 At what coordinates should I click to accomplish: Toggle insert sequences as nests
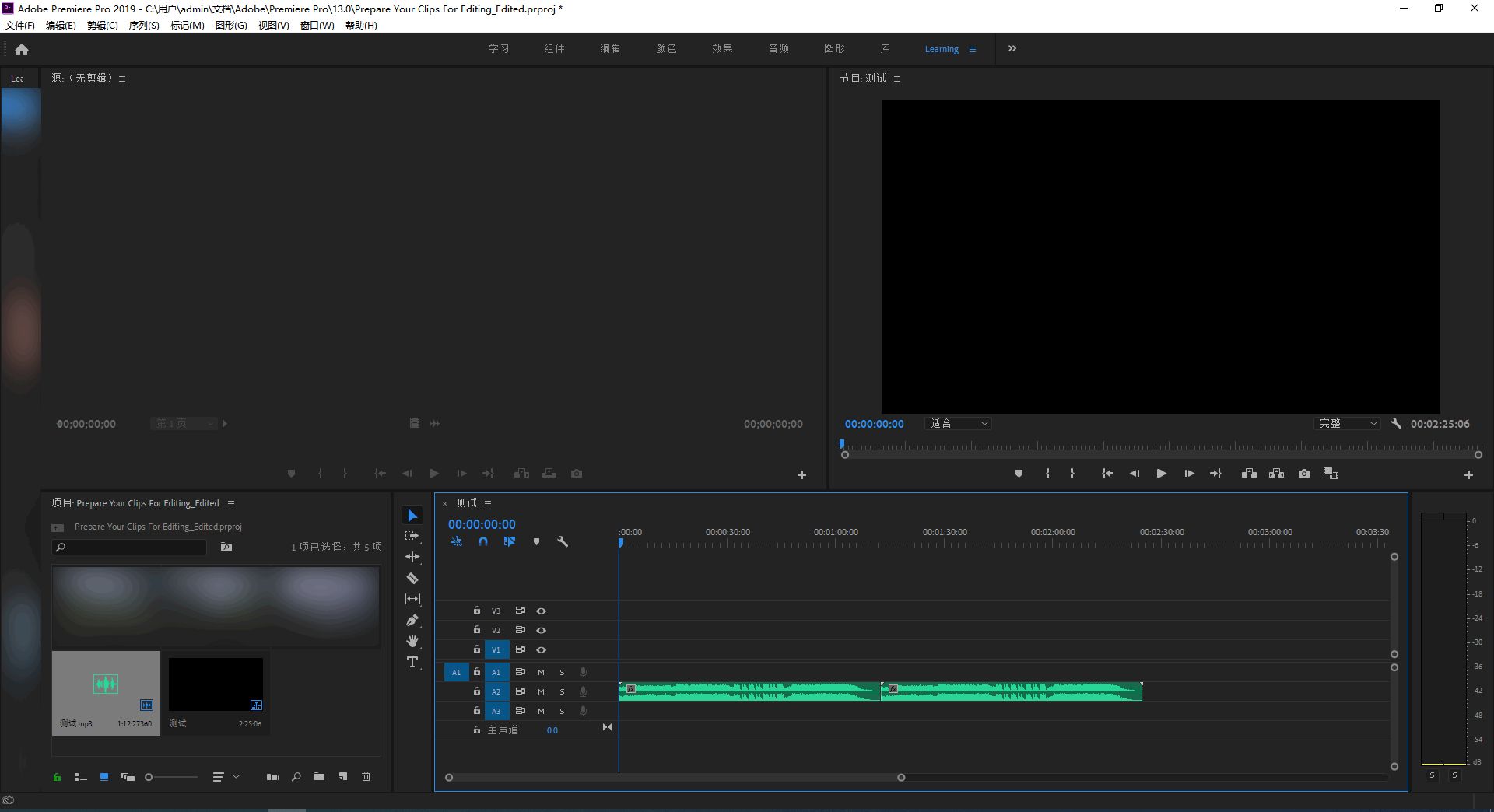pos(457,541)
